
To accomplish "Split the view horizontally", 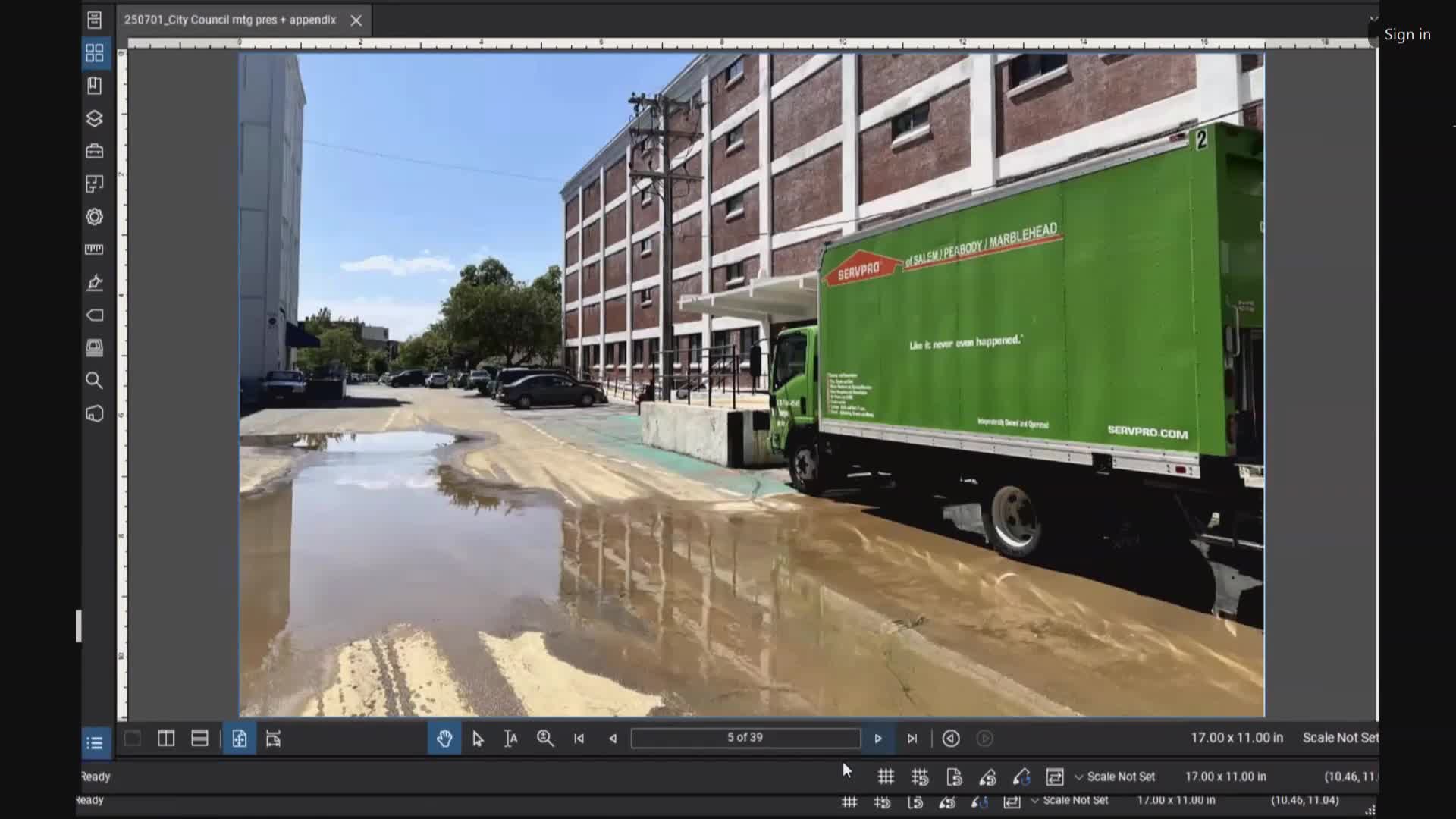I will (x=199, y=739).
